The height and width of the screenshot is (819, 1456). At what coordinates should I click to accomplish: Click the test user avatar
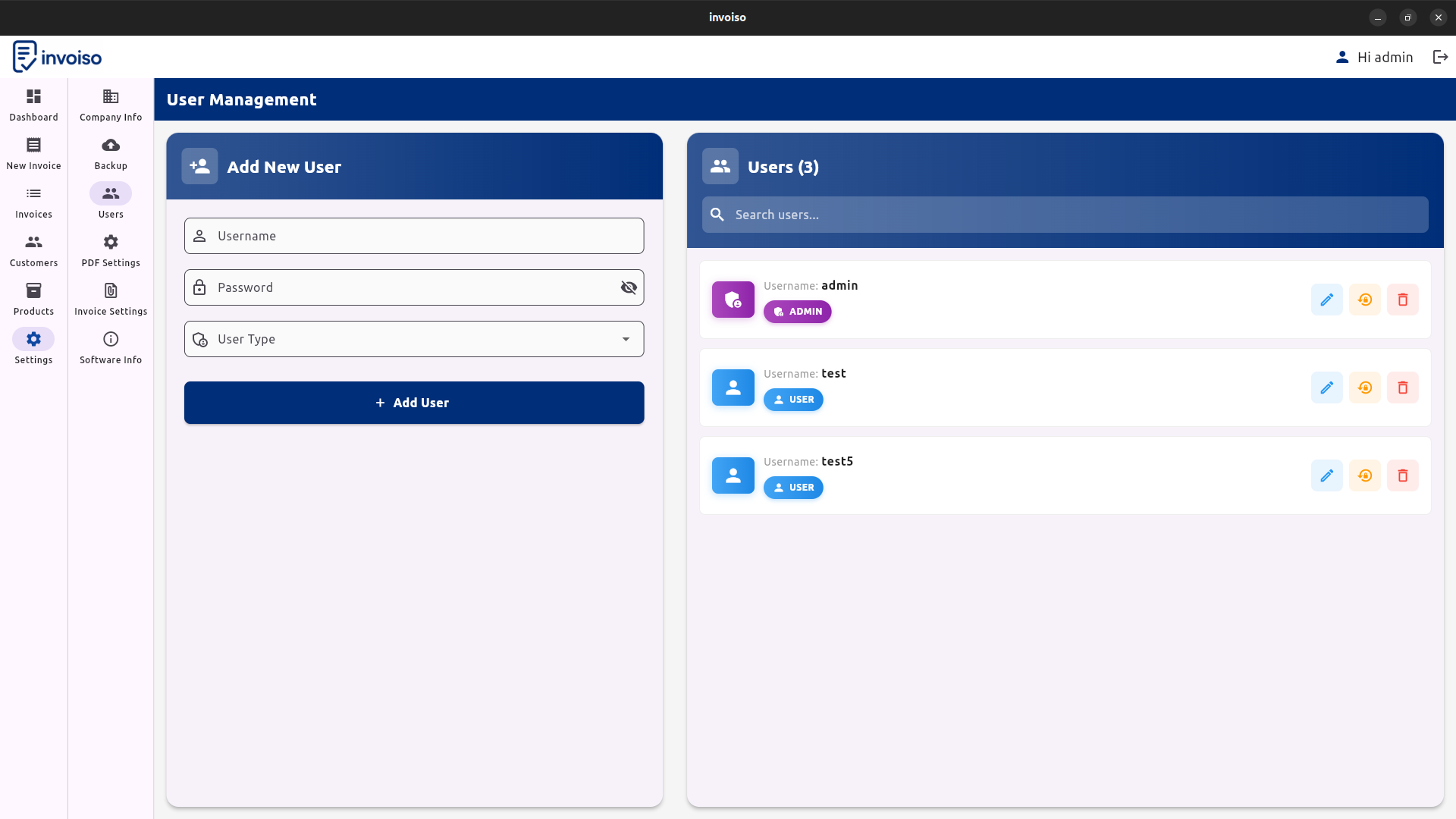click(733, 388)
